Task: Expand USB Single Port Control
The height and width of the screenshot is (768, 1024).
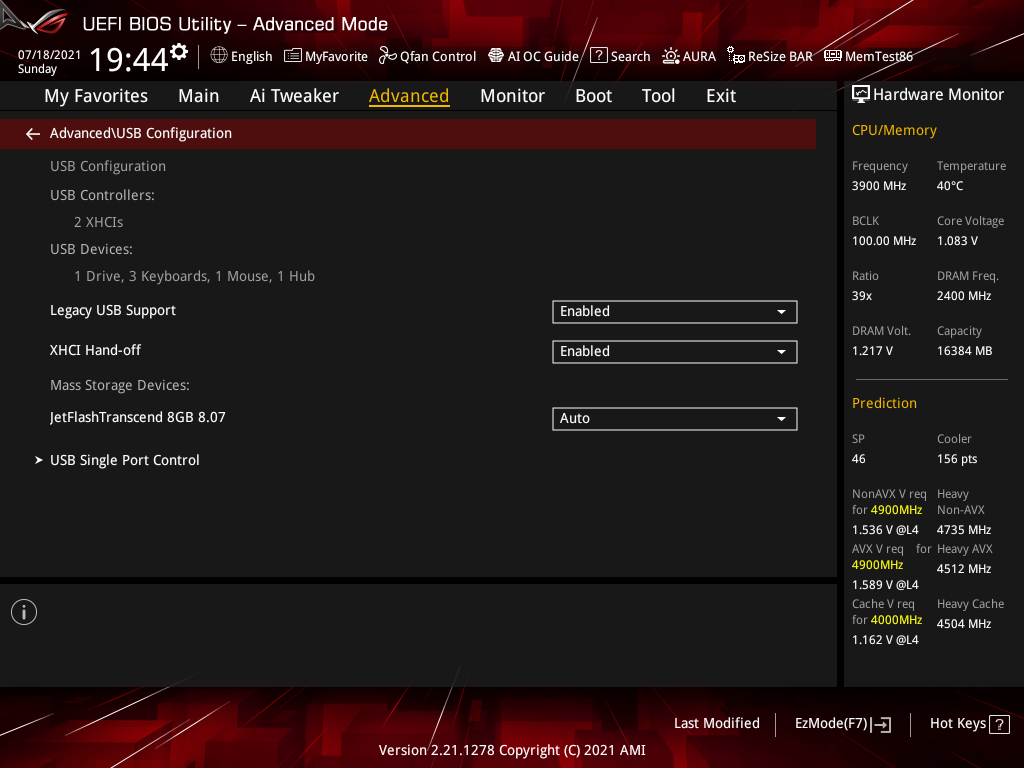Action: click(x=124, y=460)
